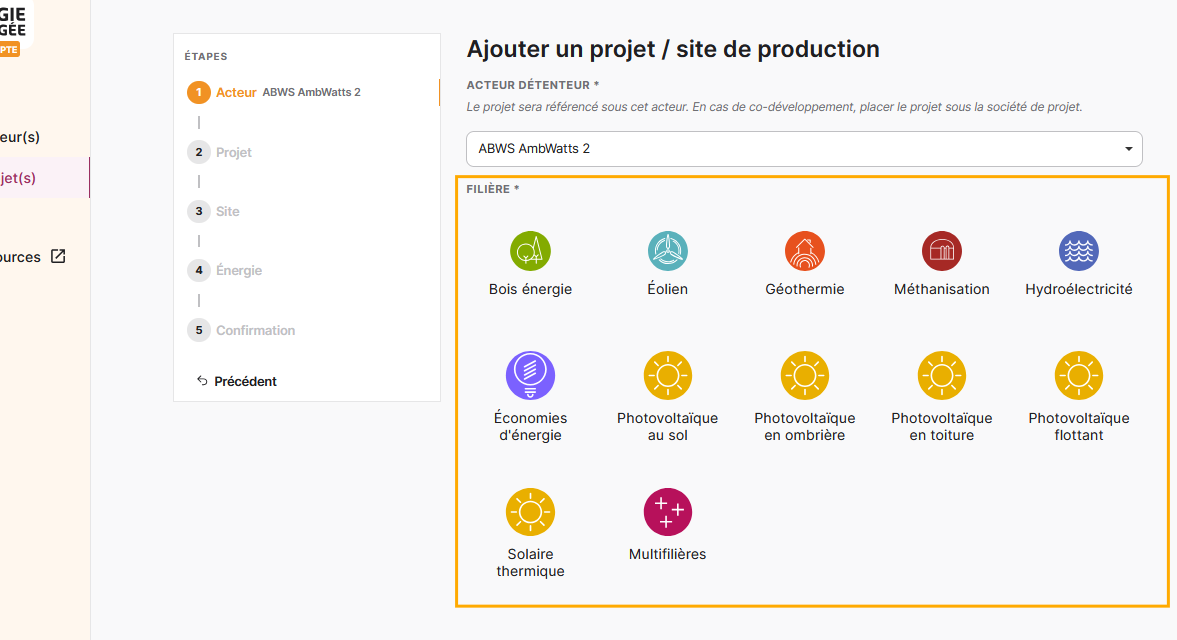Select the Méthanisation icon
This screenshot has height=640, width=1177.
pyautogui.click(x=941, y=251)
